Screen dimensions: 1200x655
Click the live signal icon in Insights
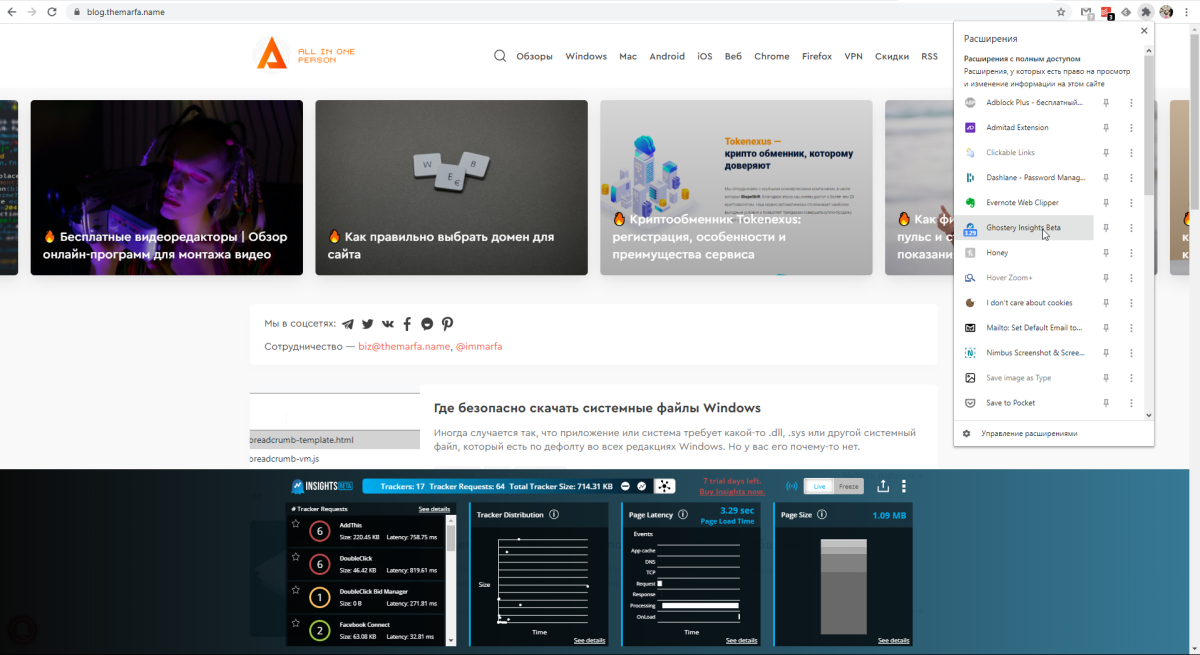792,486
